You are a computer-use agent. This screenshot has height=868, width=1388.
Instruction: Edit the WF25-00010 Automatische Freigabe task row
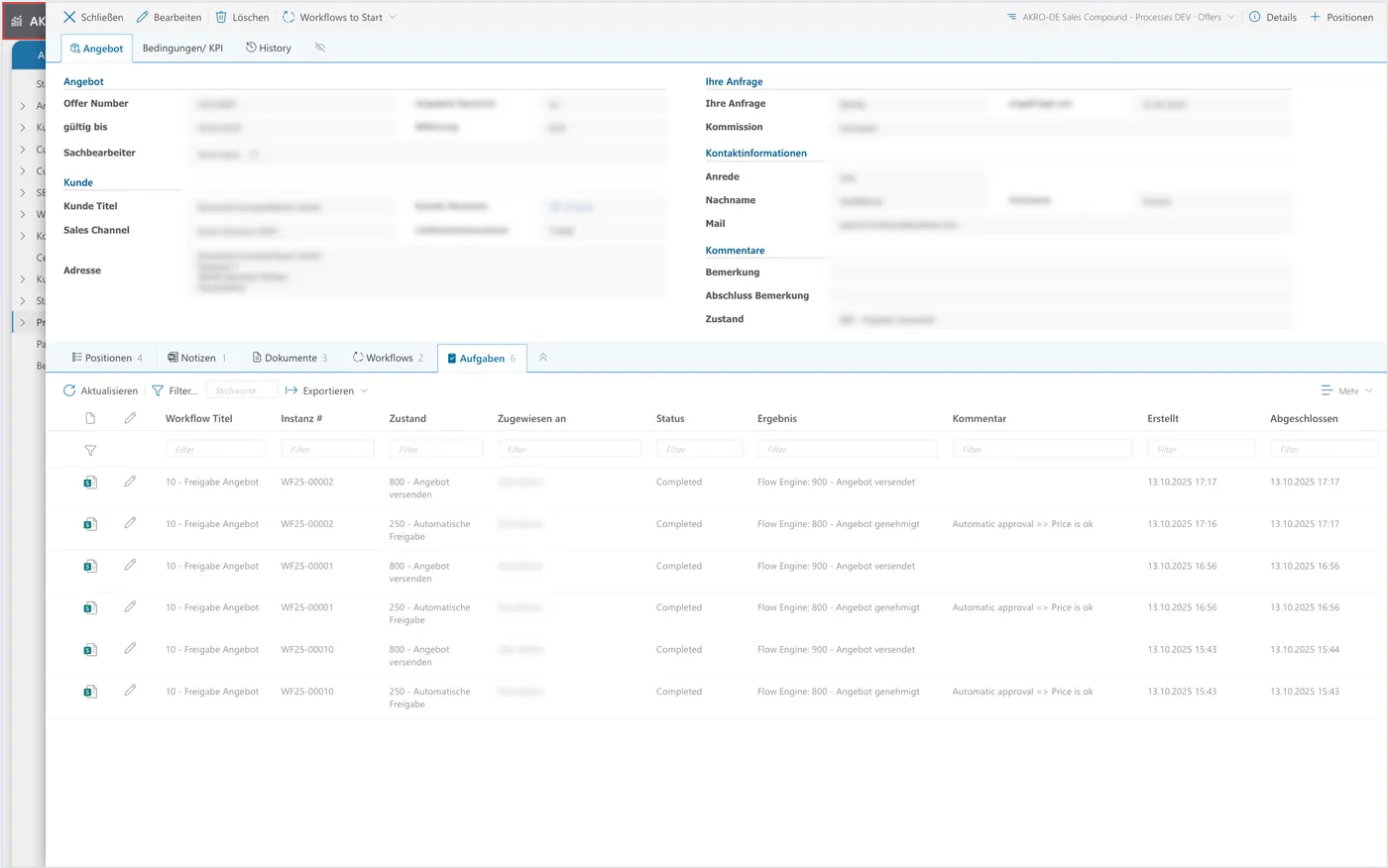point(130,691)
